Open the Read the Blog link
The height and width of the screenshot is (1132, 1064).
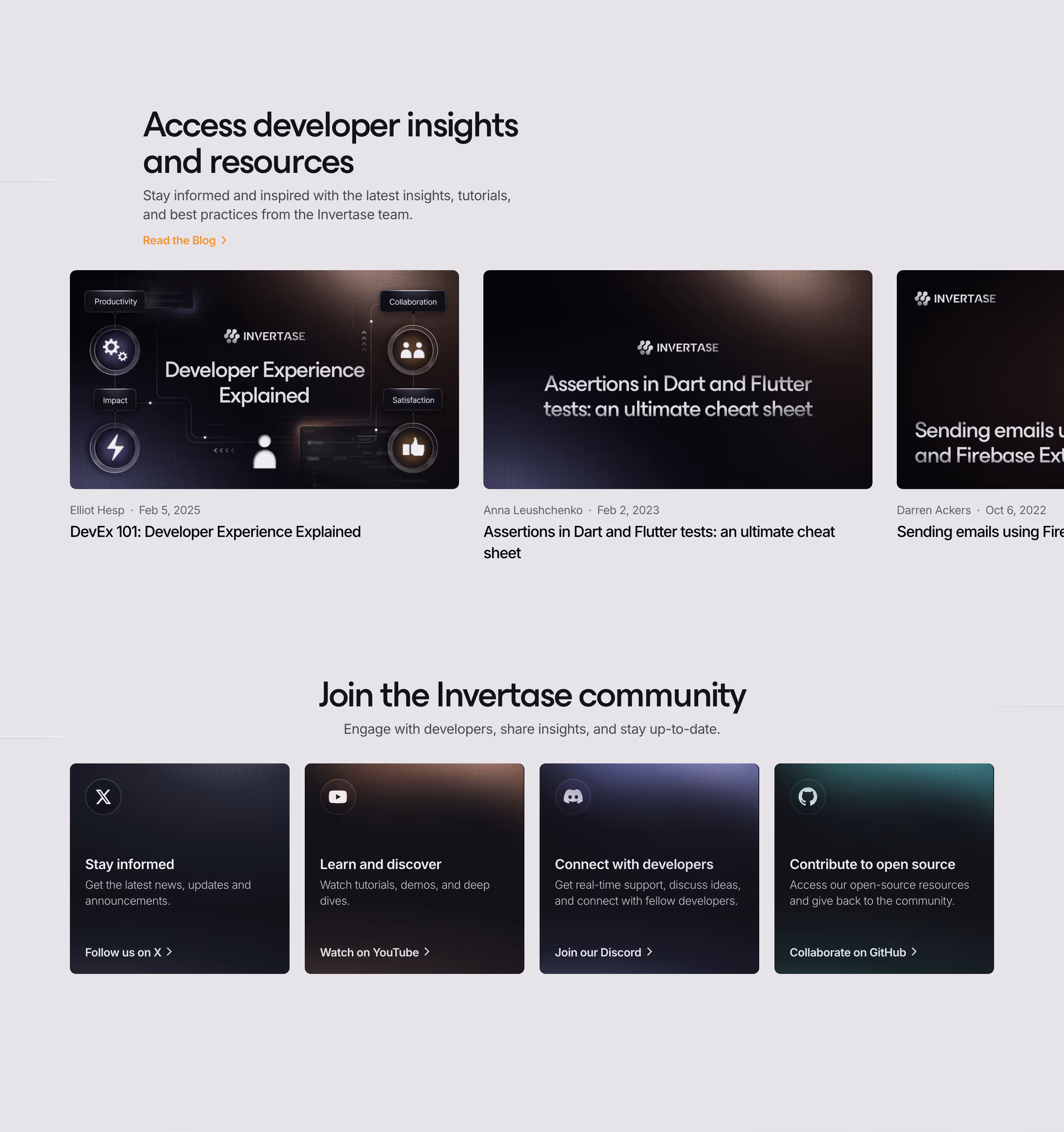[185, 240]
